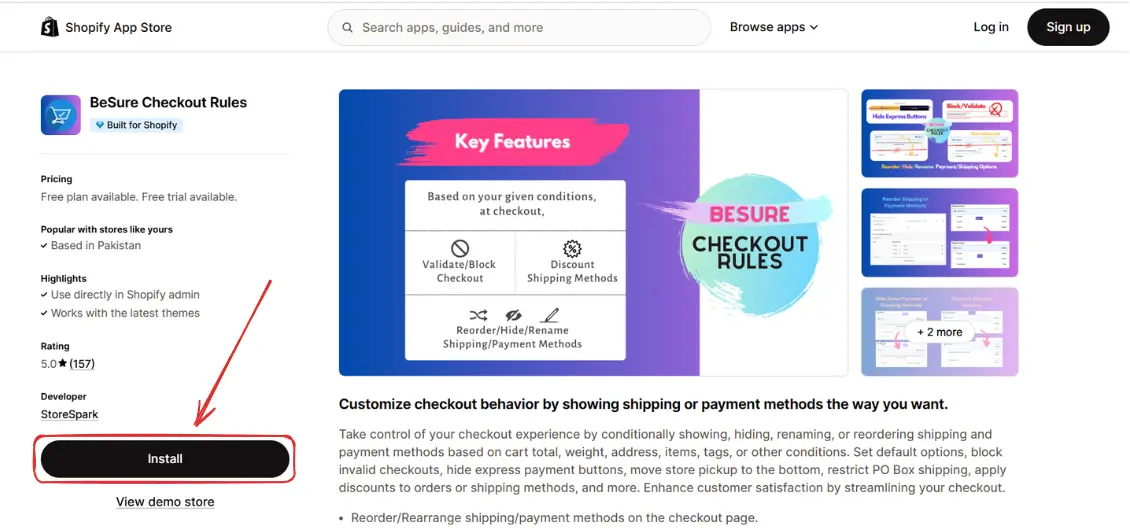Open the View demo store link
Image resolution: width=1130 pixels, height=528 pixels.
(165, 502)
